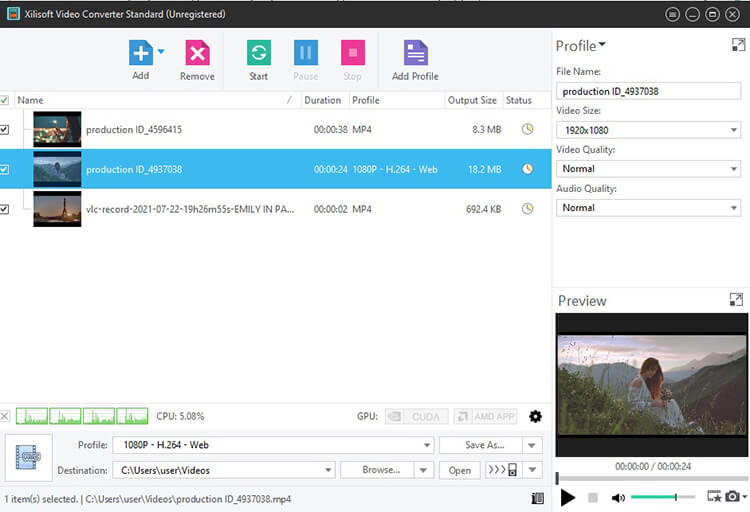Click the Xilisoft app logo icon
Viewport: 750px width, 512px height.
pyautogui.click(x=13, y=14)
